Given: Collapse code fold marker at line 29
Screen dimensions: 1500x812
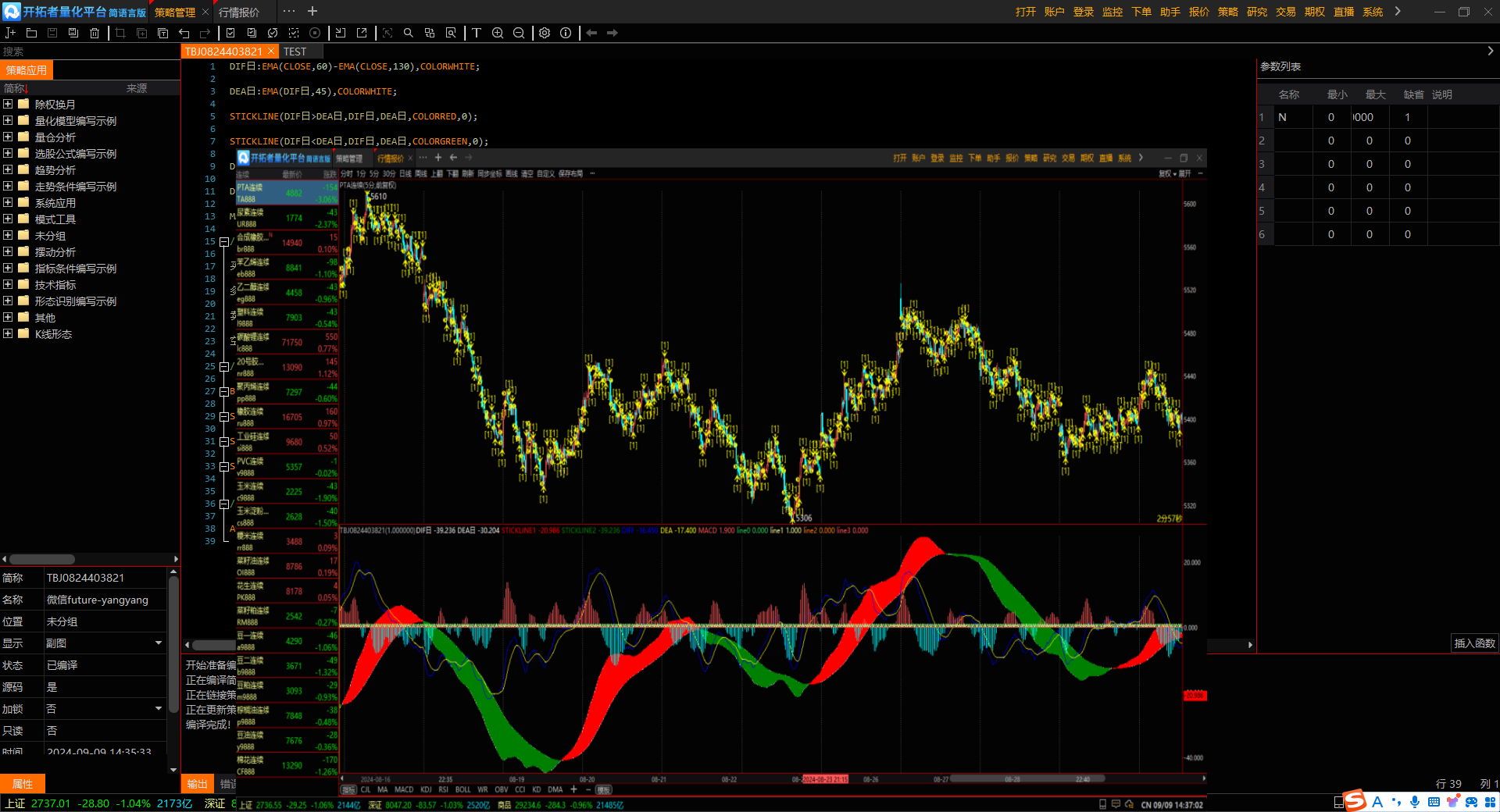Looking at the screenshot, I should [224, 417].
